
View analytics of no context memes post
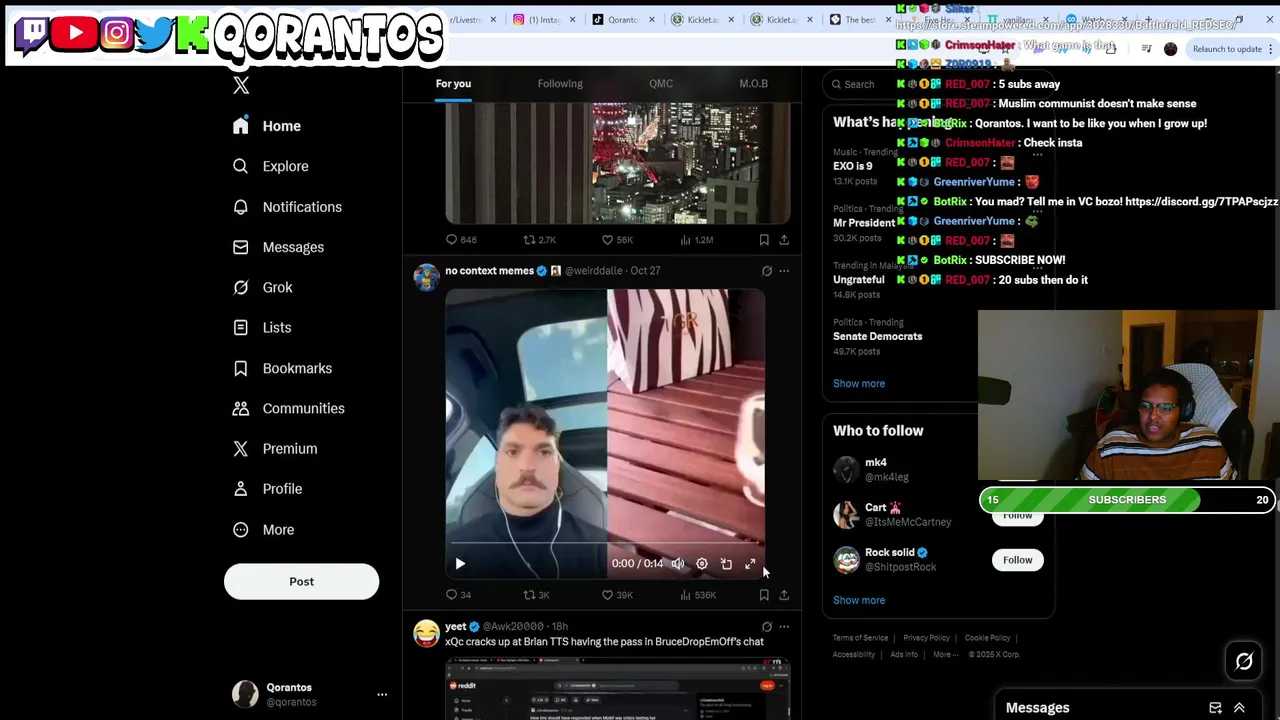(696, 595)
